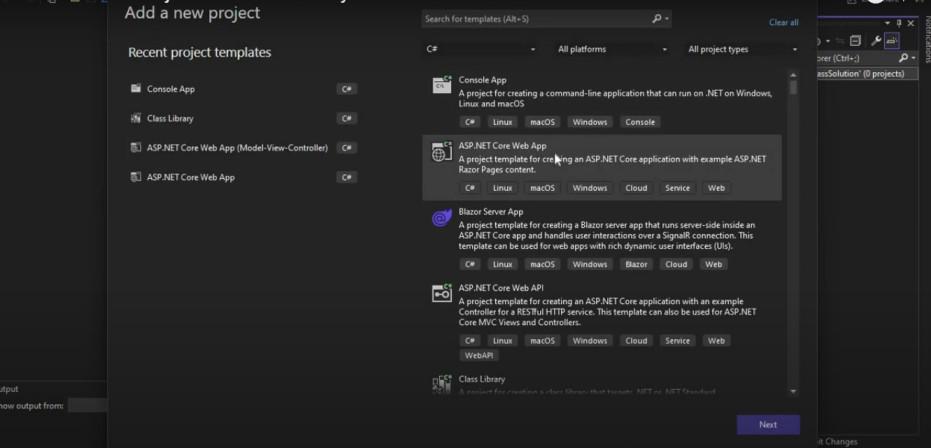
Task: Click the C# badge beside recent Console App
Action: point(347,89)
